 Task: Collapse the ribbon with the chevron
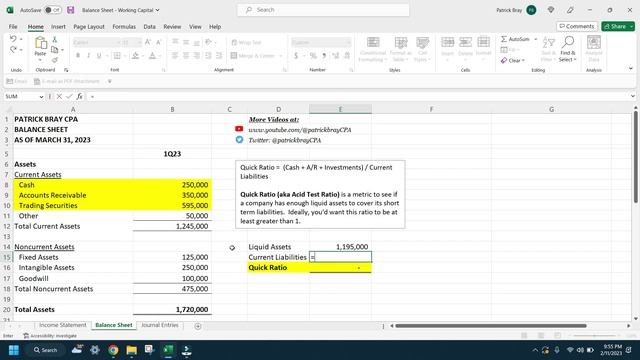631,69
